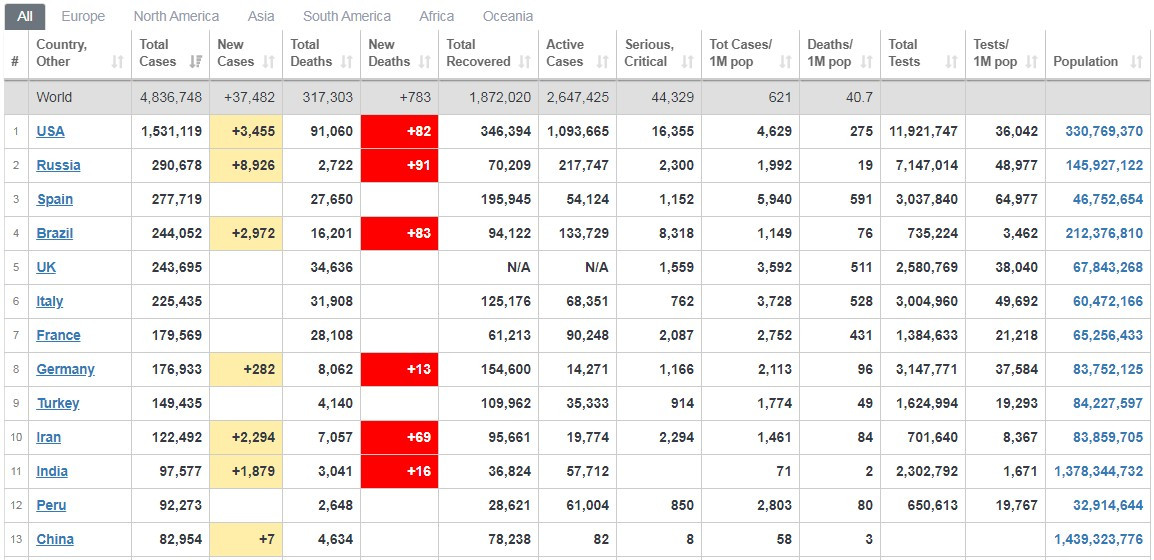Click the # column header
This screenshot has height=560, width=1154.
pos(15,62)
